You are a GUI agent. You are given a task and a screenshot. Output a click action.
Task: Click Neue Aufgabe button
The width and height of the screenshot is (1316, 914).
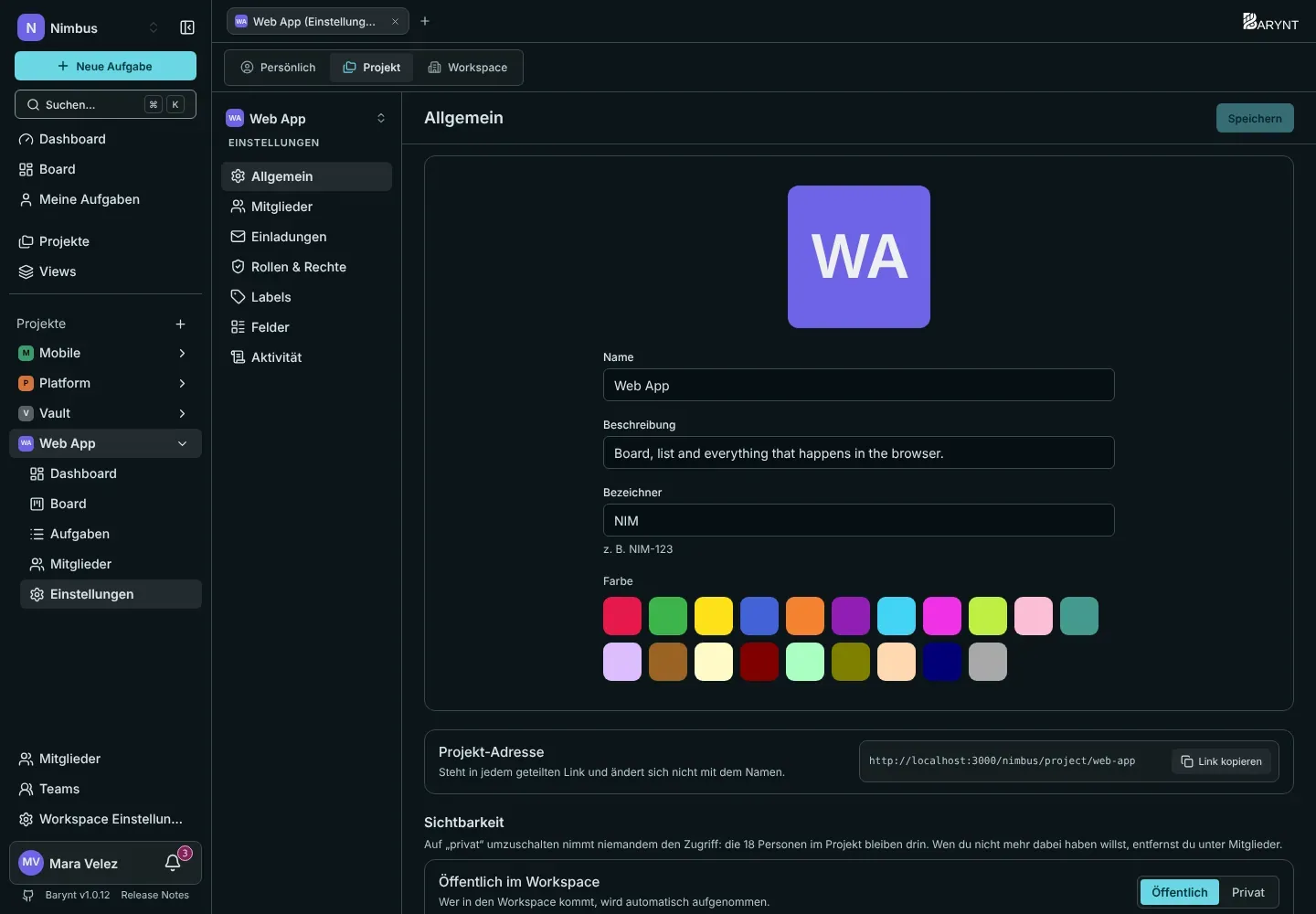pos(105,66)
